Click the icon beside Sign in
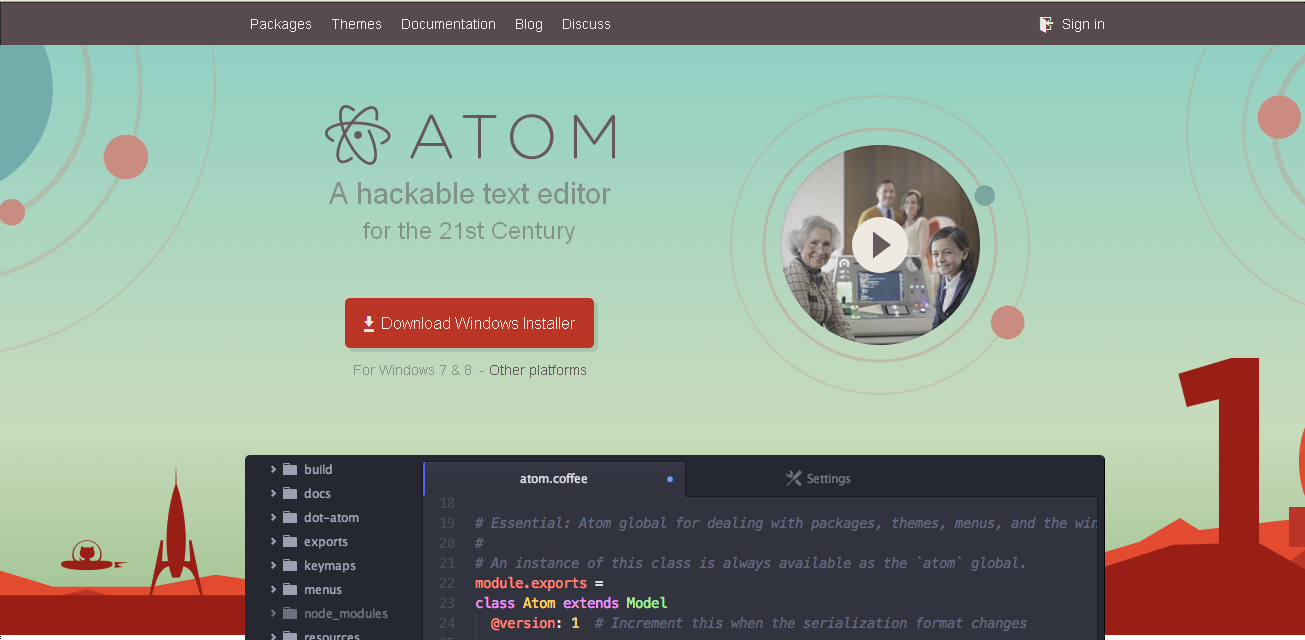The image size is (1305, 640). tap(1046, 24)
